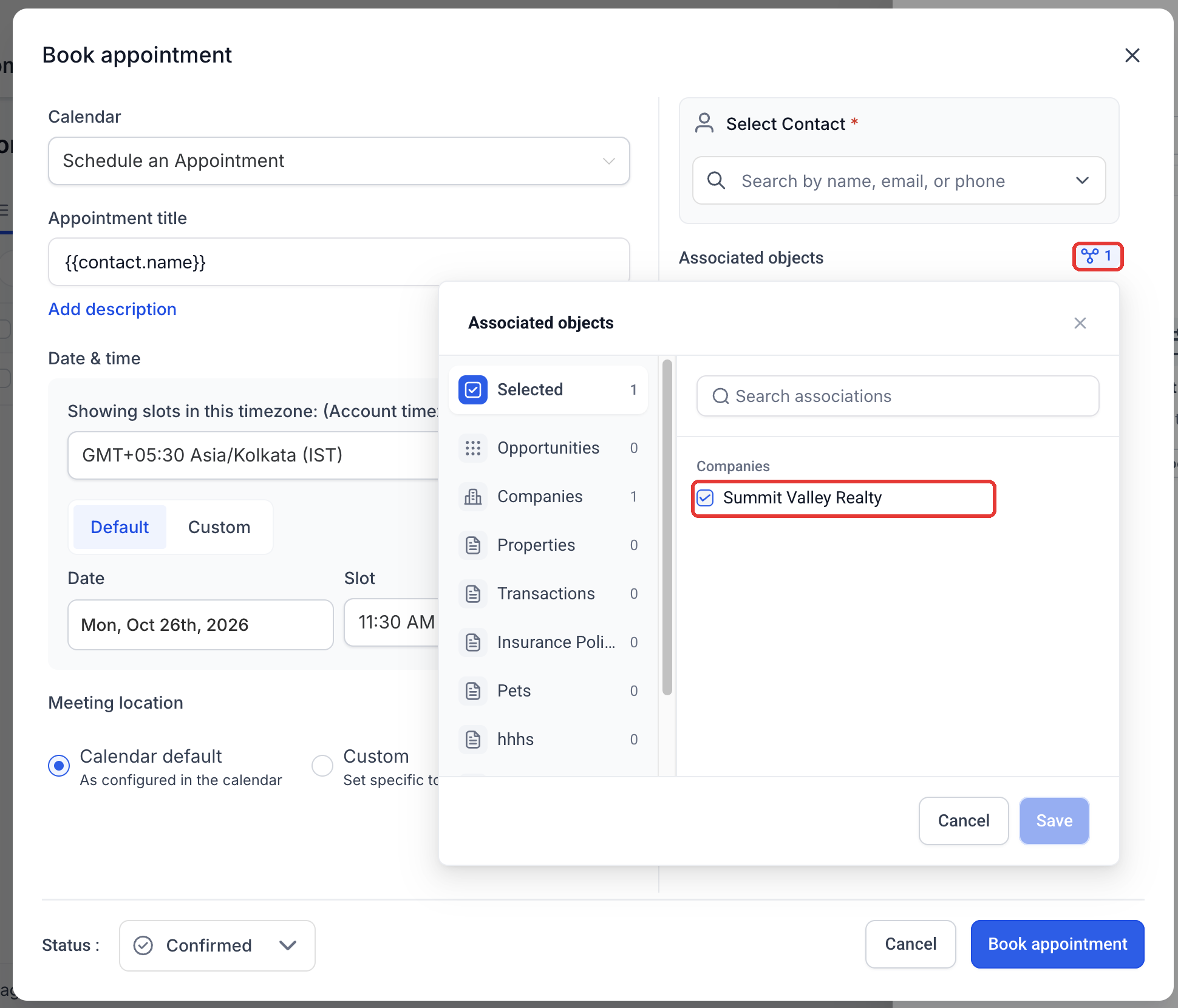Open the date picker Mon, Oct 26th, 2026

pyautogui.click(x=200, y=625)
